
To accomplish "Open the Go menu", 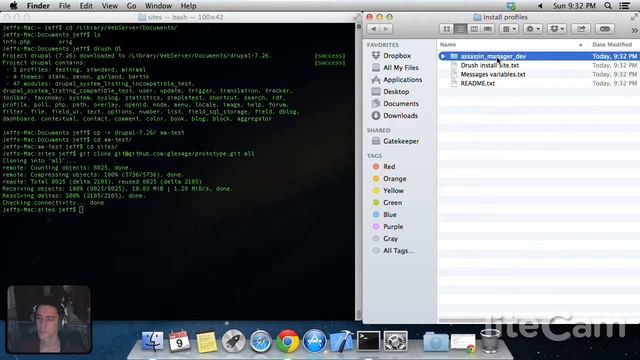I will (x=131, y=6).
